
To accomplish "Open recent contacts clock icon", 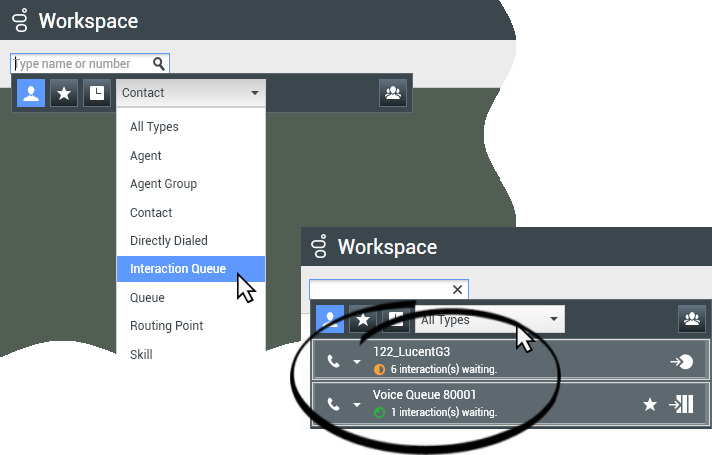I will point(97,93).
